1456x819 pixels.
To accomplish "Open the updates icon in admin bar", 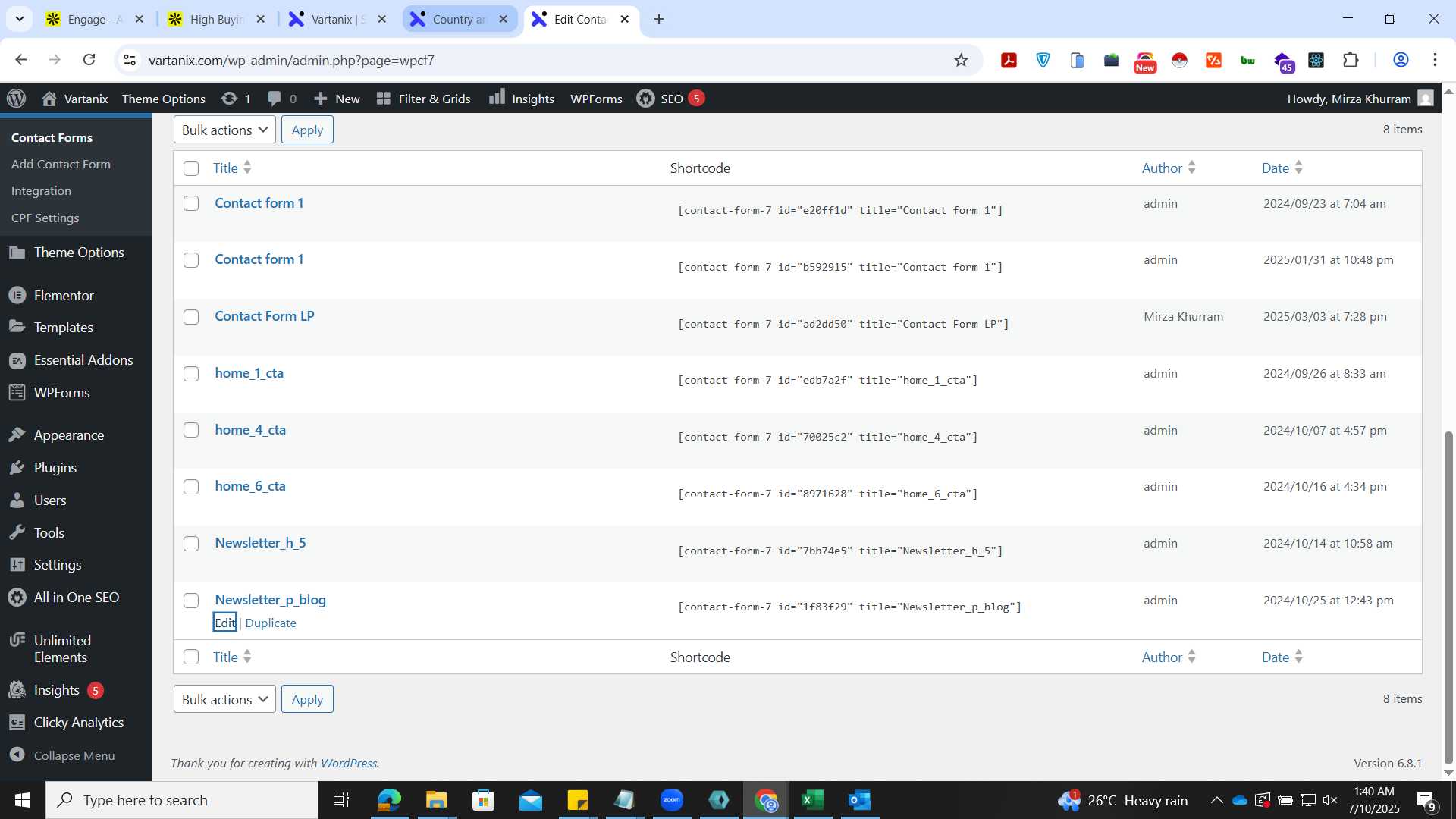I will (x=229, y=99).
